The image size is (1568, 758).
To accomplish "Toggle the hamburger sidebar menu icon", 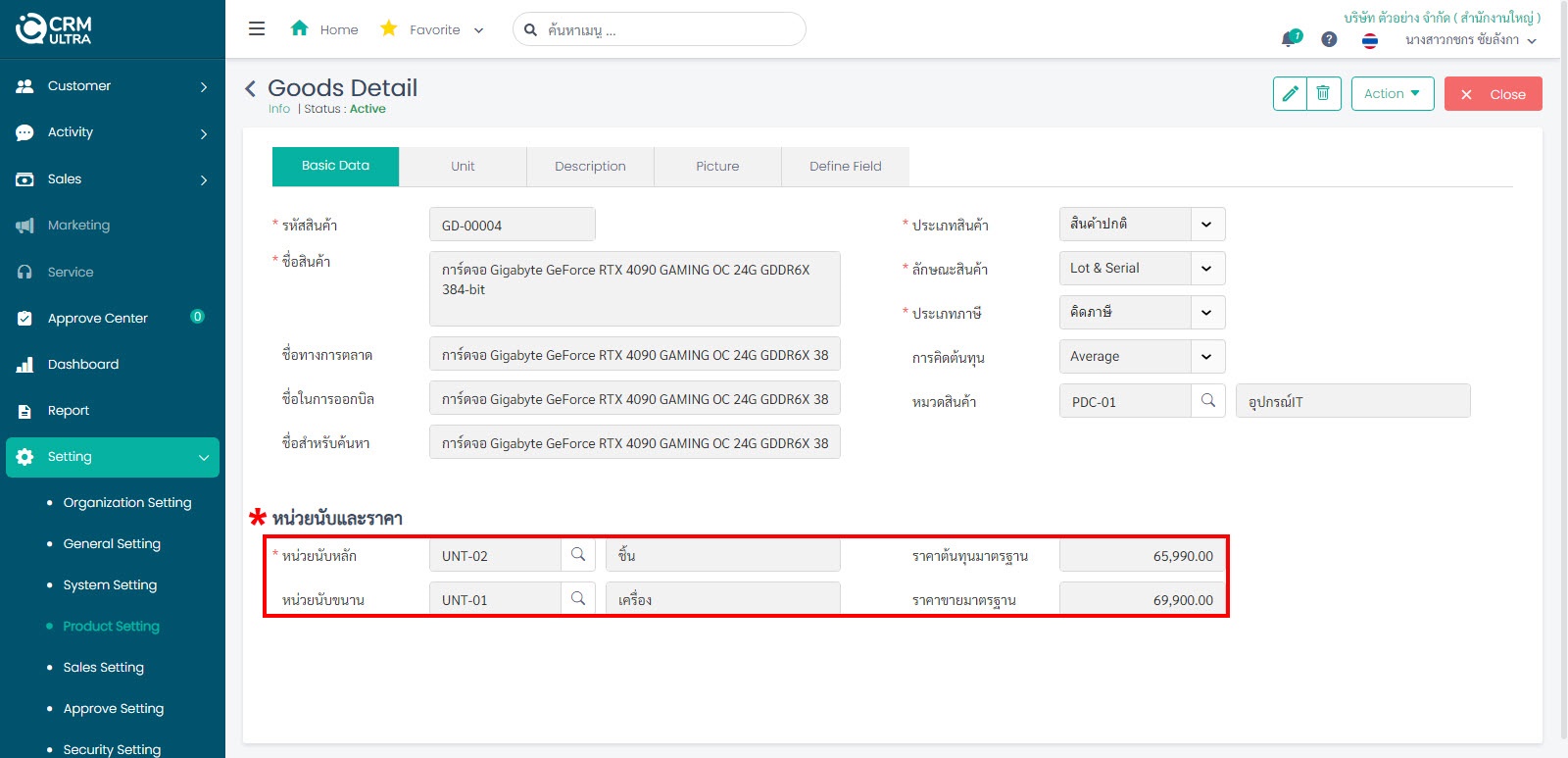I will click(x=257, y=28).
